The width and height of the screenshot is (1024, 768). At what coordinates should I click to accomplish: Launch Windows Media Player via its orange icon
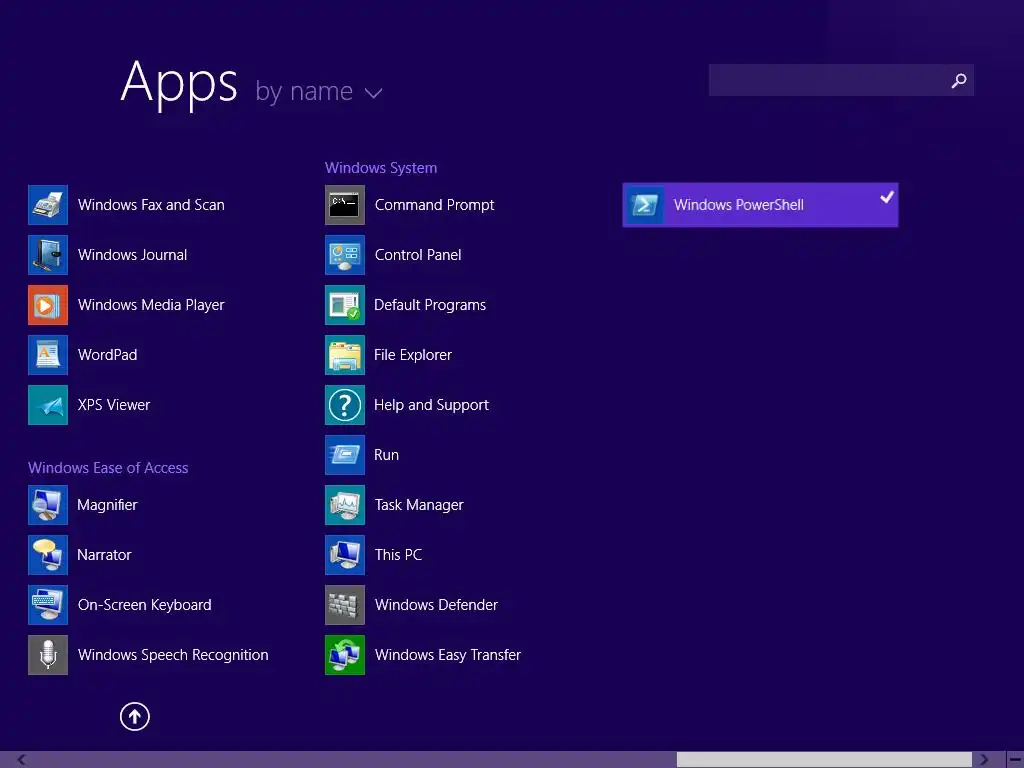point(48,305)
